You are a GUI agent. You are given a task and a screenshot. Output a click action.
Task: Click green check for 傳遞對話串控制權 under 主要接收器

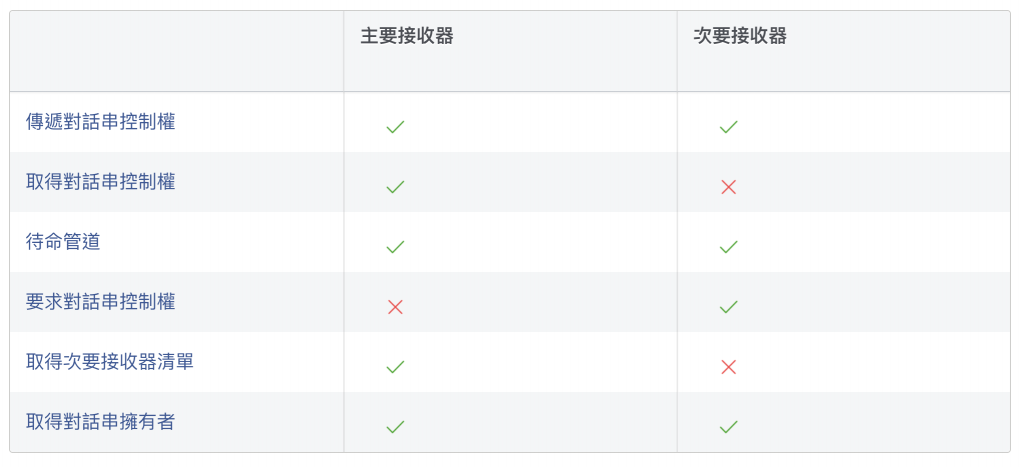pyautogui.click(x=395, y=127)
